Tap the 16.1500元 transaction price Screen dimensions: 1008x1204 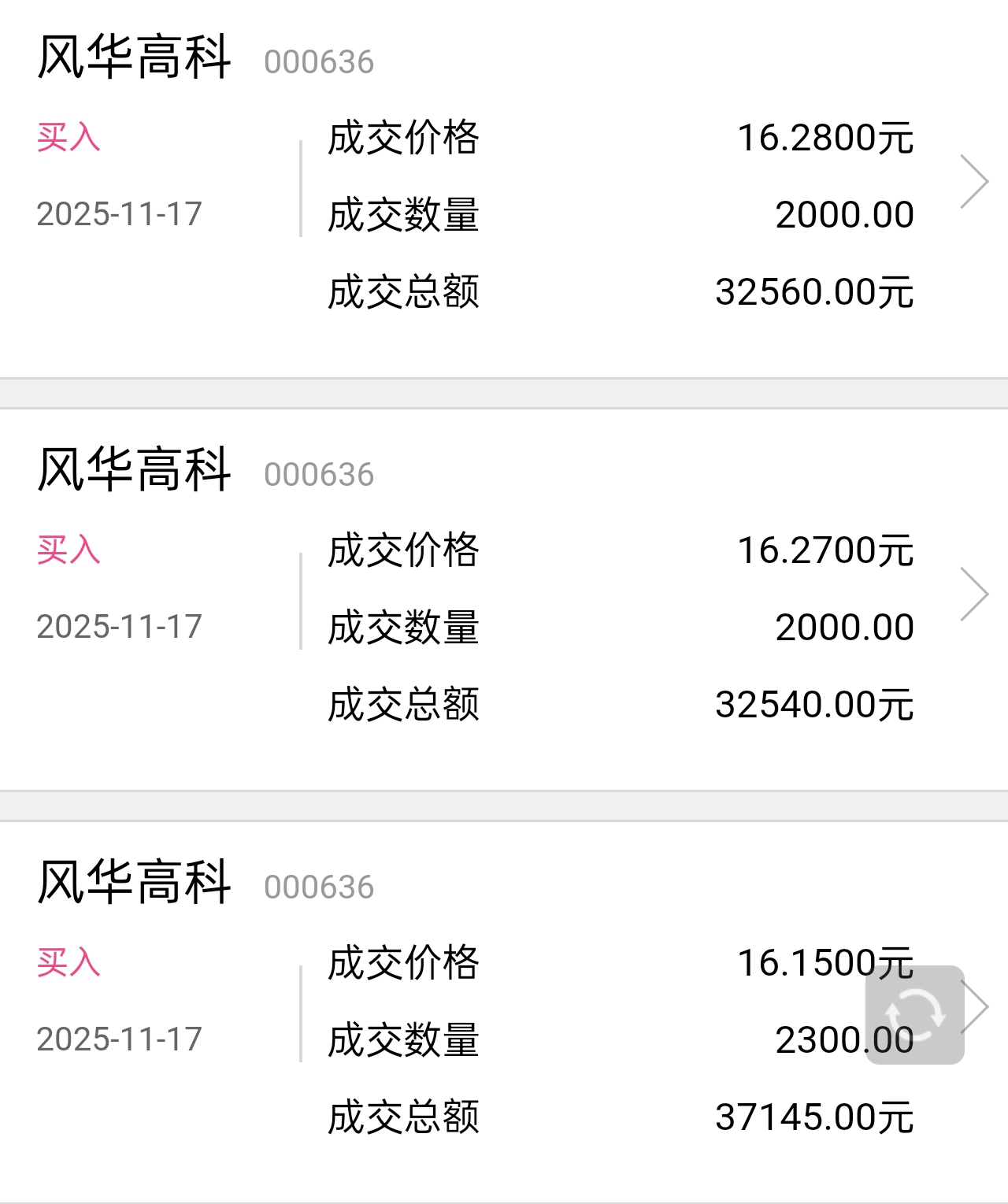(x=825, y=963)
